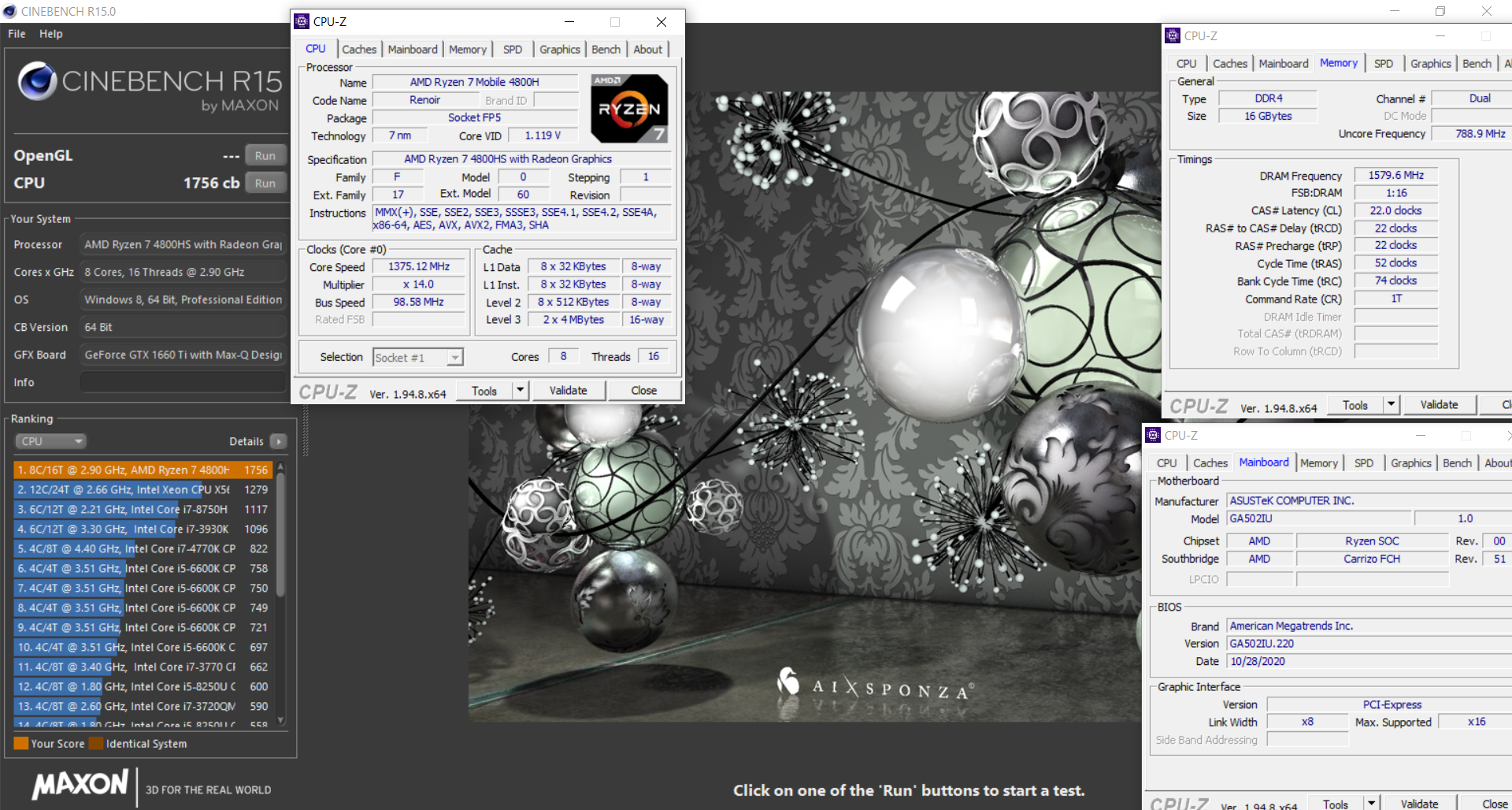The width and height of the screenshot is (1512, 810).
Task: Switch to Graphics tab in front CPU-Z window
Action: (x=560, y=49)
